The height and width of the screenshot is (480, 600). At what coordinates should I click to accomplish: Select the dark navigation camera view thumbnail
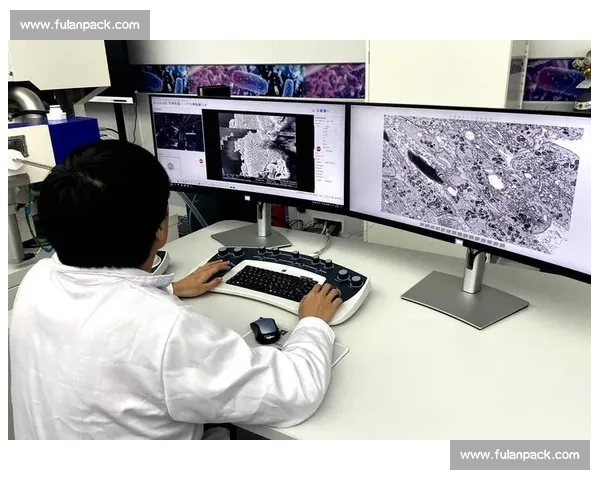[x=179, y=132]
